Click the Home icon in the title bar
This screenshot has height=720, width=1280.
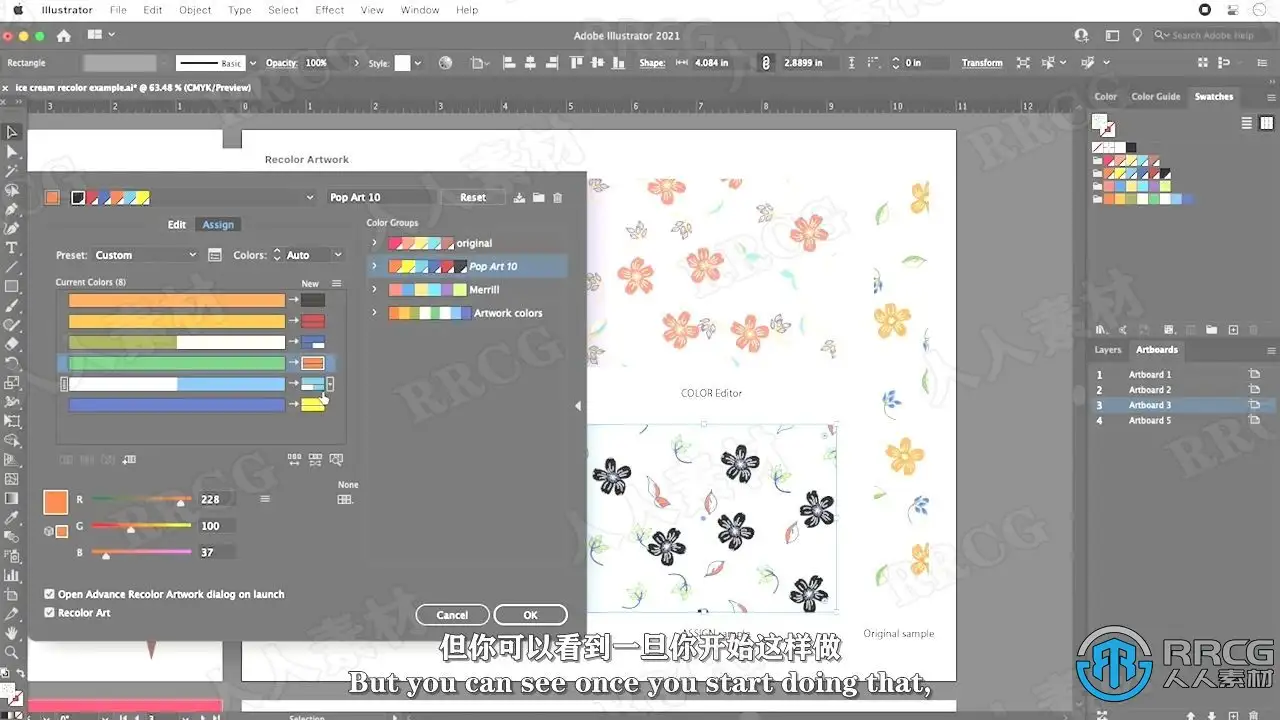(x=64, y=35)
